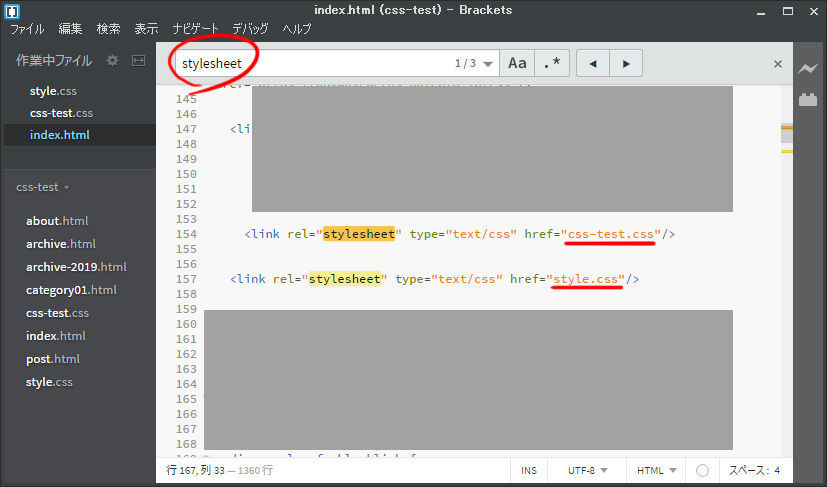
Task: Change HTML language mode dropdown
Action: click(x=656, y=471)
